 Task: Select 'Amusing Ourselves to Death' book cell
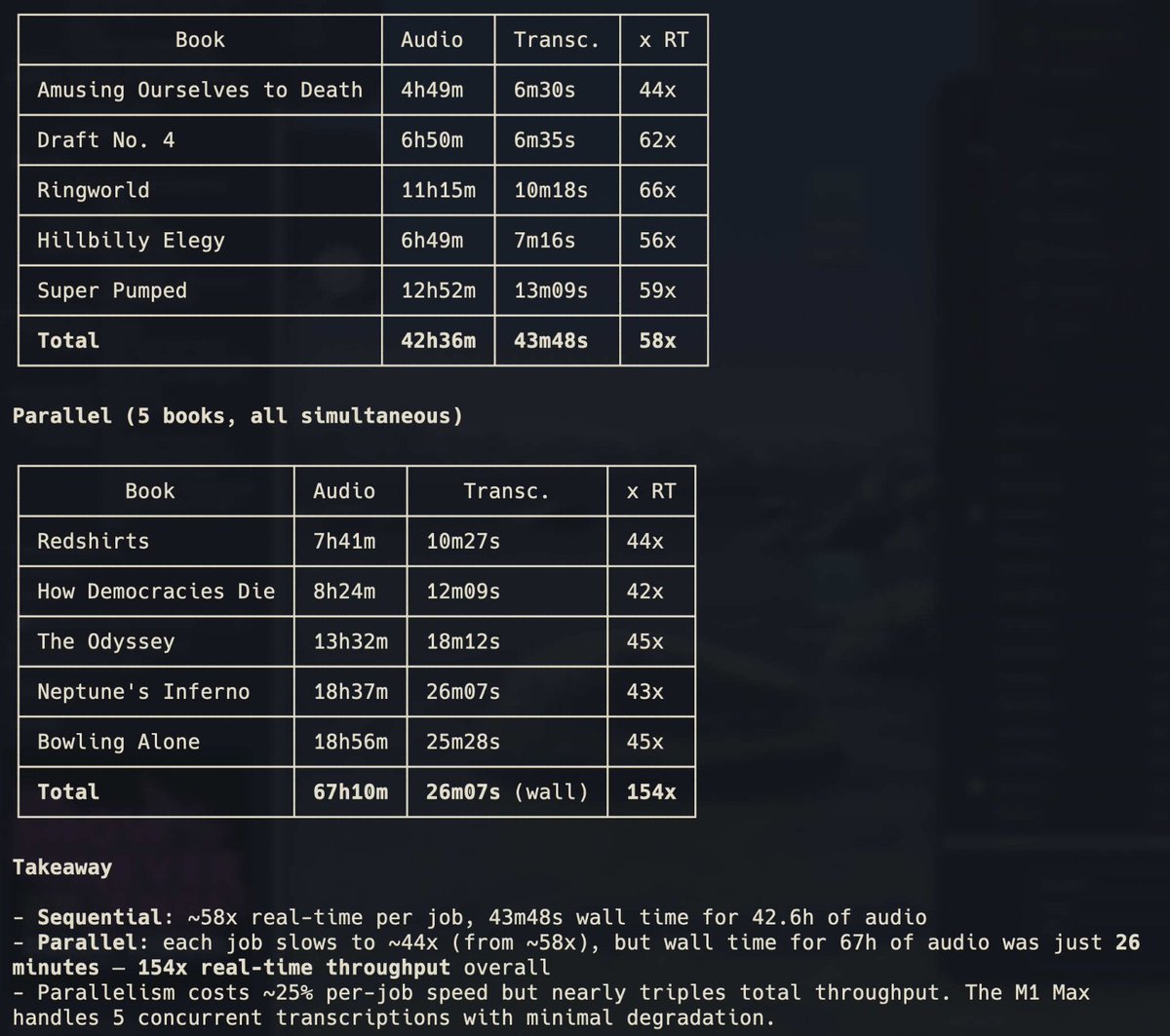tap(200, 90)
